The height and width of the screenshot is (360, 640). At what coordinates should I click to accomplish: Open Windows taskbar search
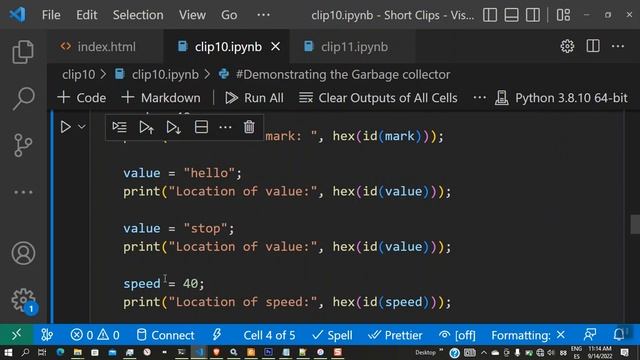click(x=25, y=352)
